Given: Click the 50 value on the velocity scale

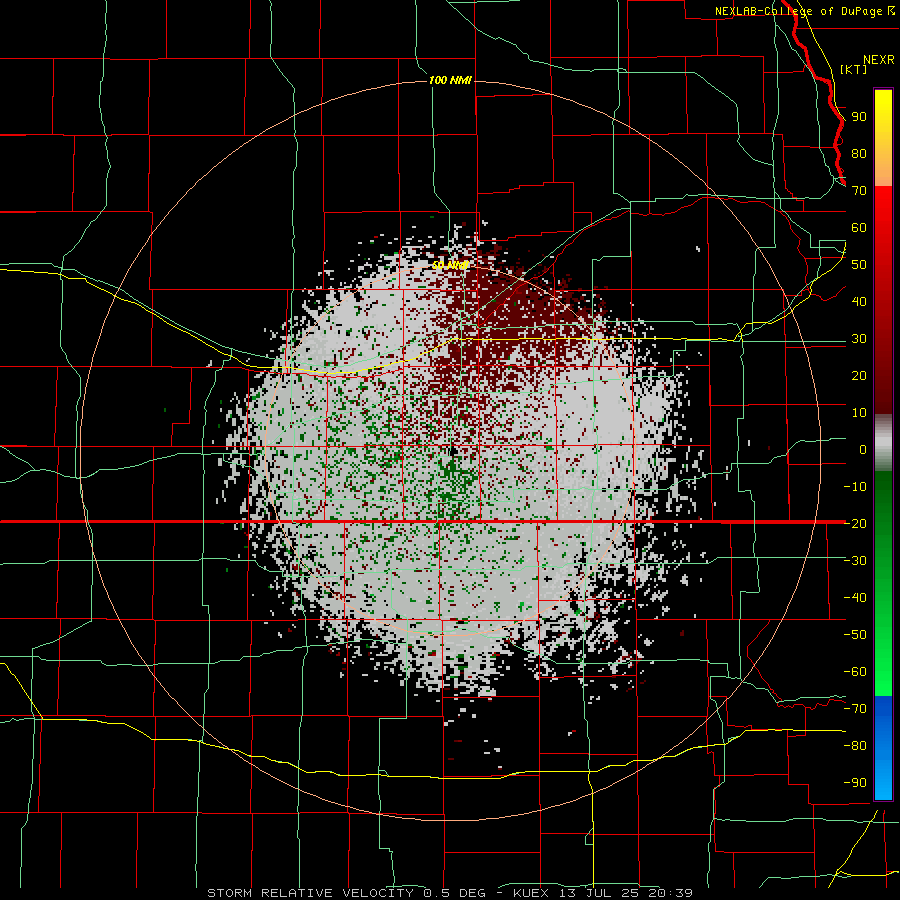Looking at the screenshot, I should (859, 265).
